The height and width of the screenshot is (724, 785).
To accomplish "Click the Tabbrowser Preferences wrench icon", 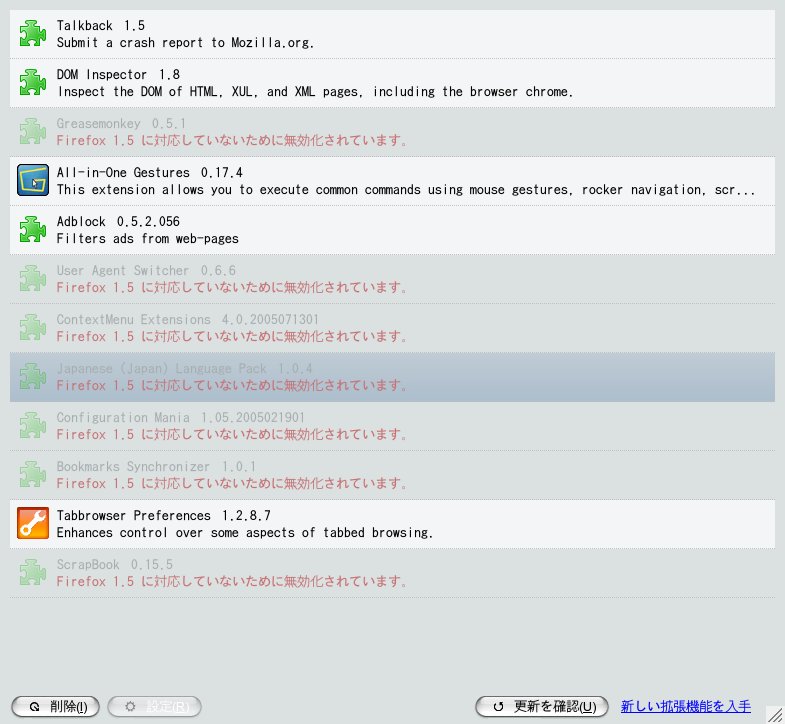I will point(33,523).
